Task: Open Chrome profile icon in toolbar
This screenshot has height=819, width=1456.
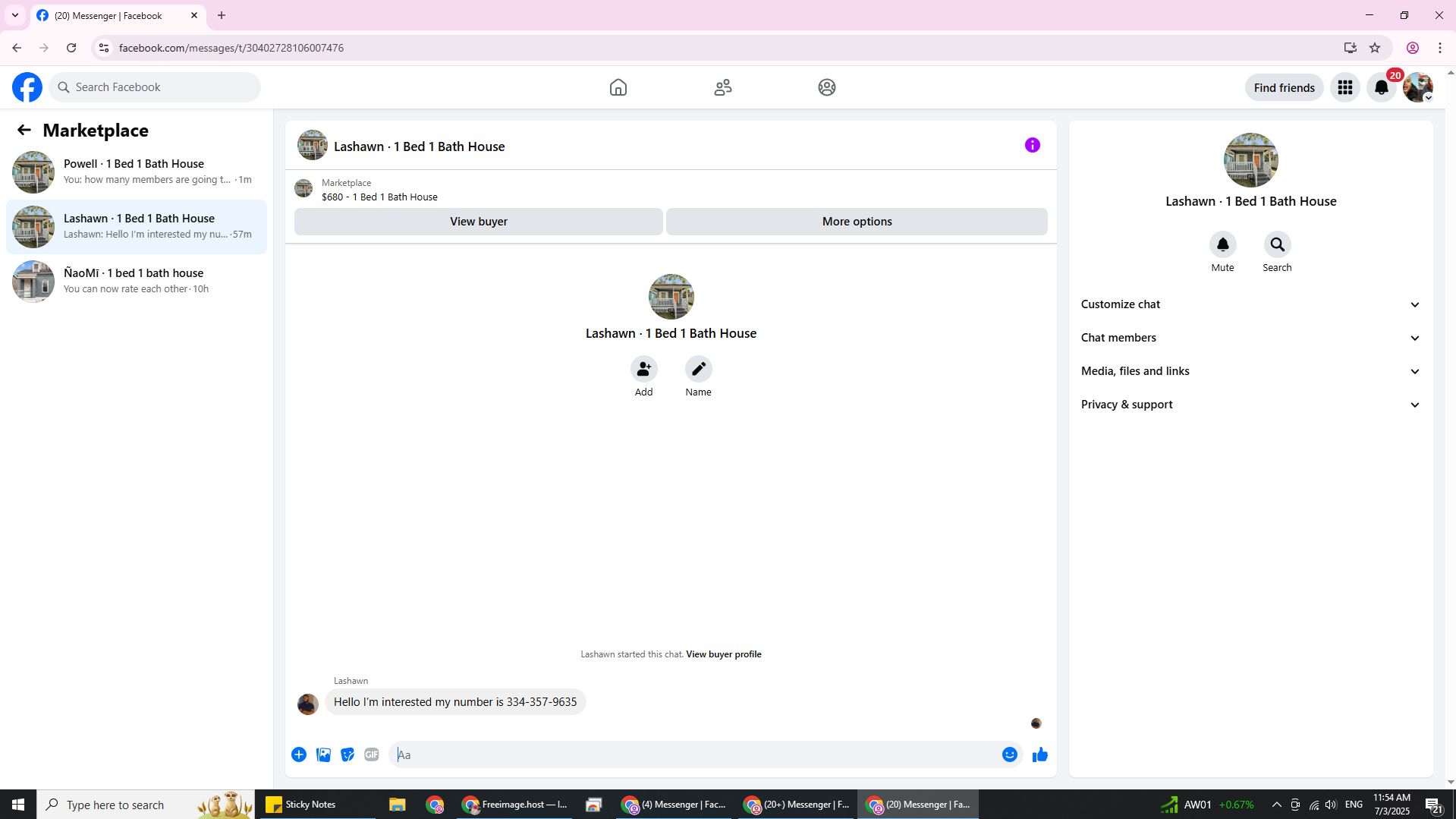Action: pyautogui.click(x=1412, y=48)
